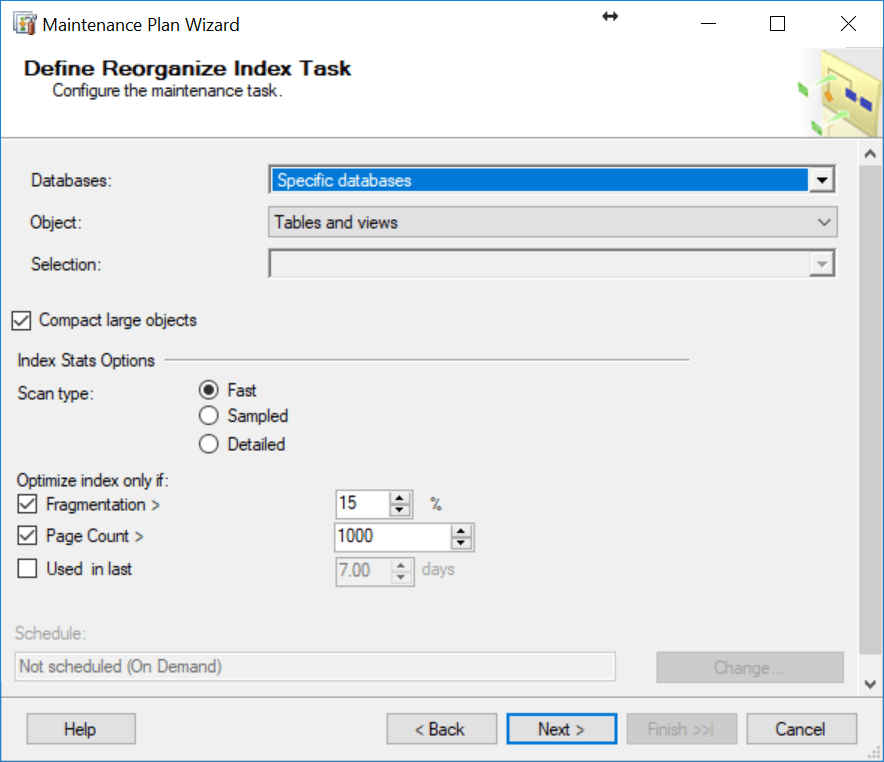
Task: Select the Detailed scan type
Action: point(209,444)
